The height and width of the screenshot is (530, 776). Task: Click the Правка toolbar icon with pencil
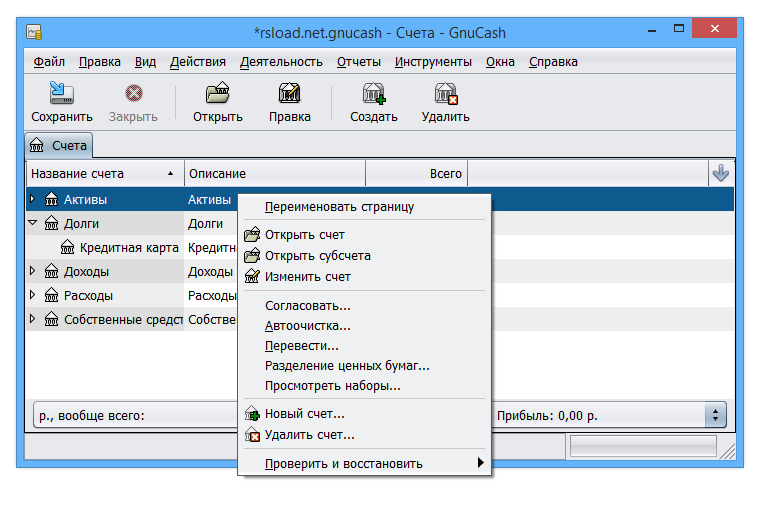[x=290, y=93]
